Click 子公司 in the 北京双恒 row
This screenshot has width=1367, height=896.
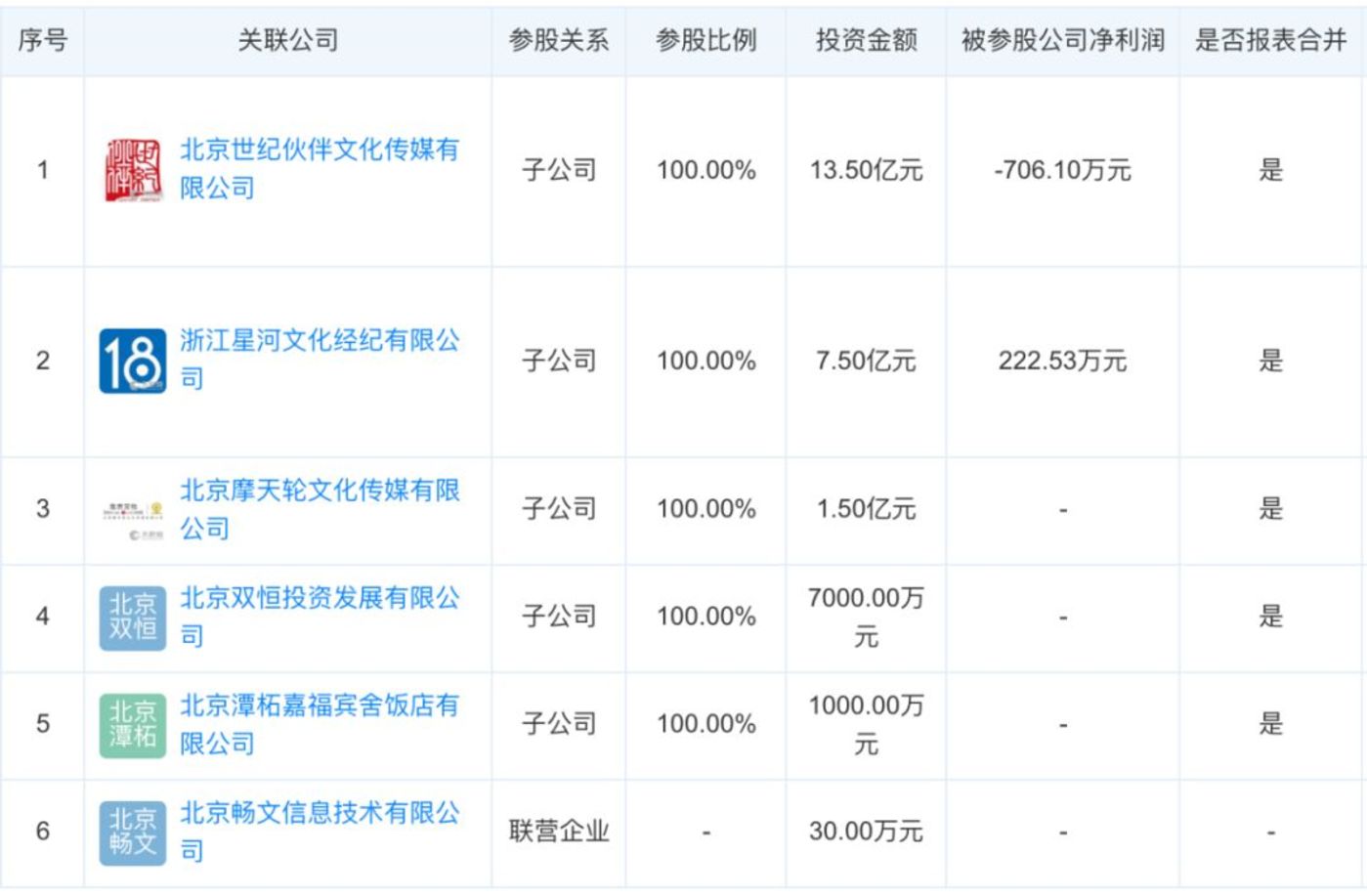pyautogui.click(x=559, y=617)
